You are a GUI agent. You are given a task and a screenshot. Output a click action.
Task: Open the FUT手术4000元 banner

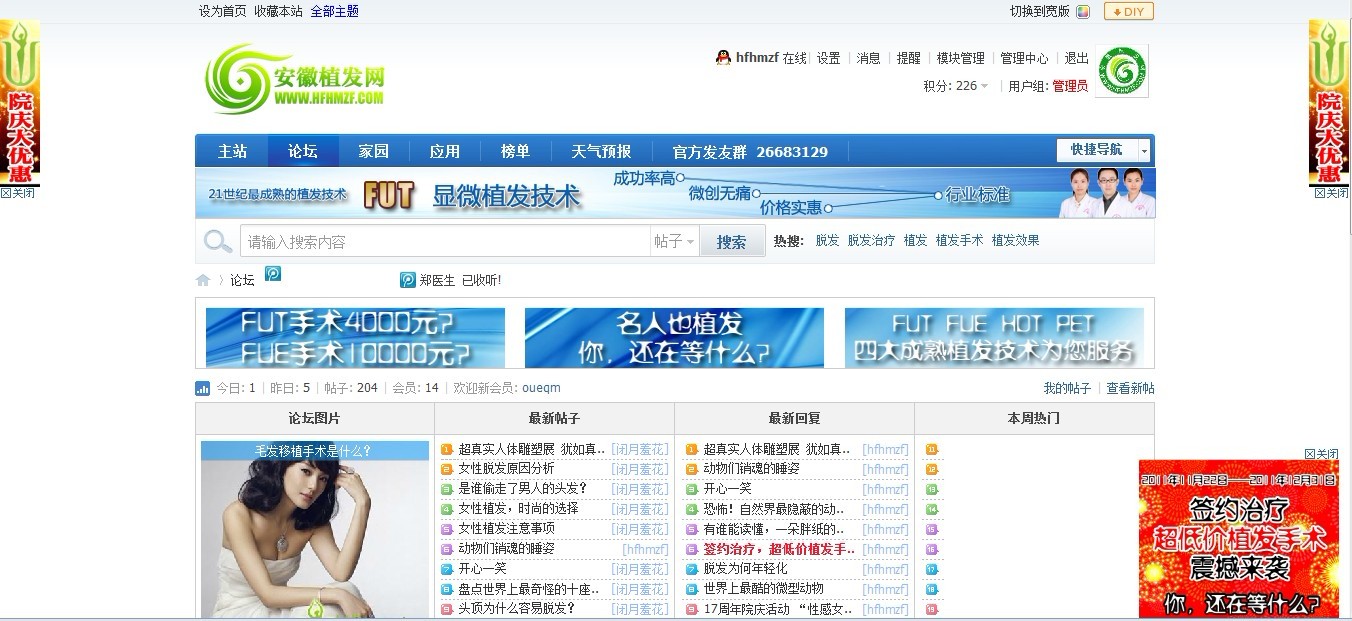pyautogui.click(x=355, y=337)
